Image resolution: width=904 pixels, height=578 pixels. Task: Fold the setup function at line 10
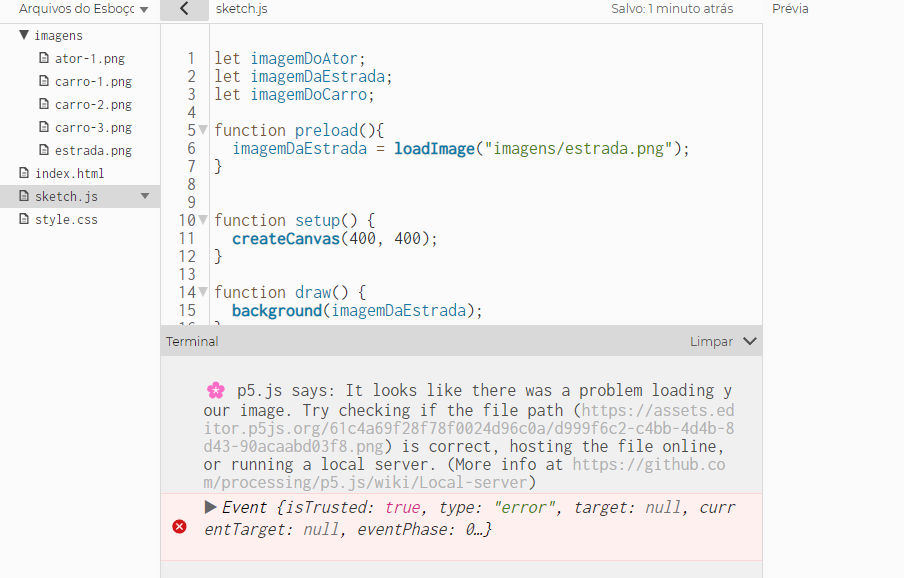coord(203,220)
